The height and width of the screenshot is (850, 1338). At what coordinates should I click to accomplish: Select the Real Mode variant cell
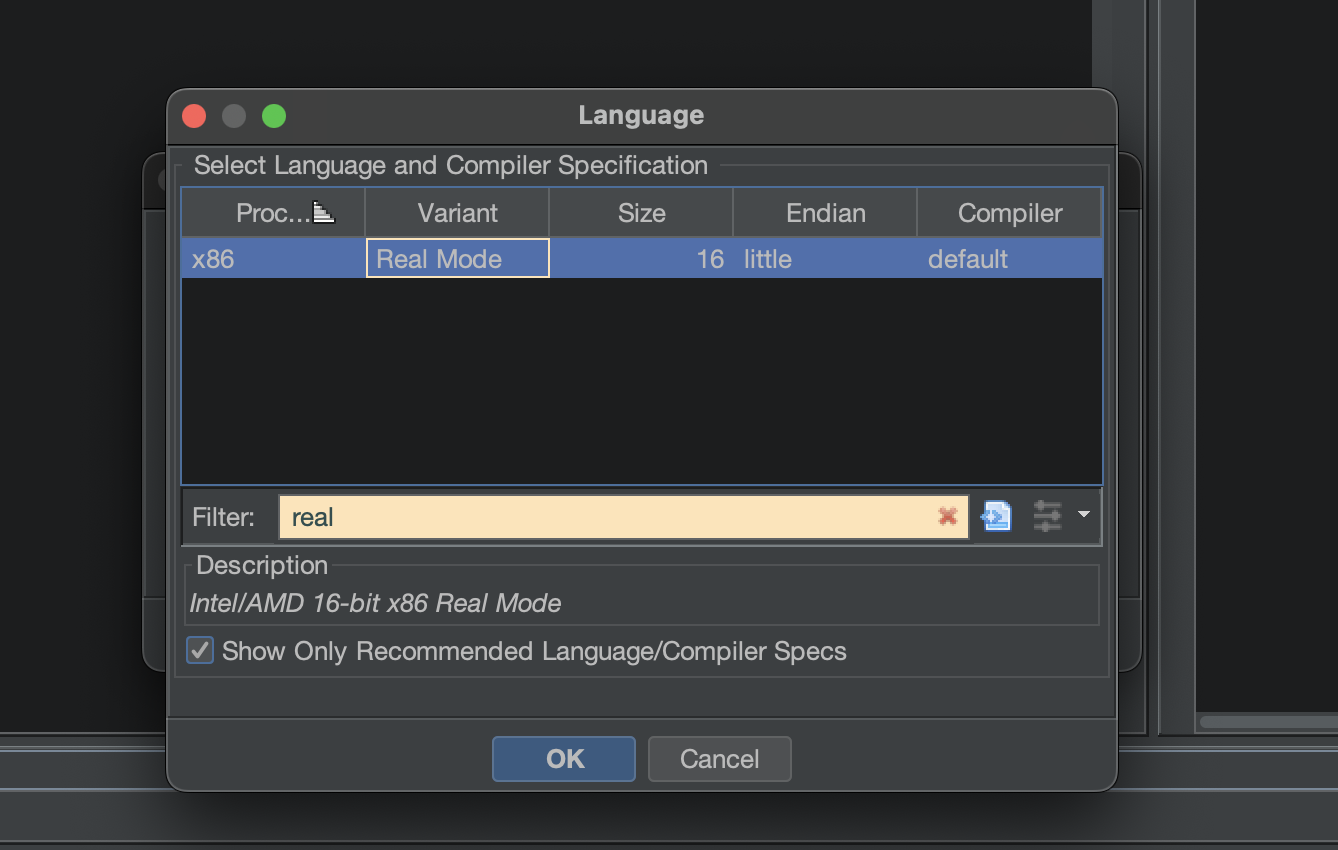click(x=458, y=259)
